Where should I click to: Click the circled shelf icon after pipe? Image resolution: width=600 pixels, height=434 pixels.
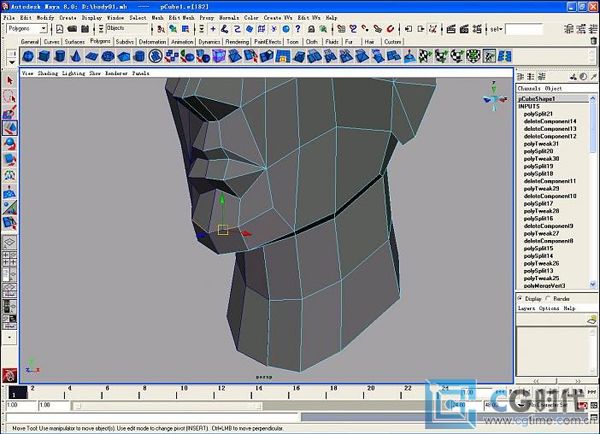[155, 57]
